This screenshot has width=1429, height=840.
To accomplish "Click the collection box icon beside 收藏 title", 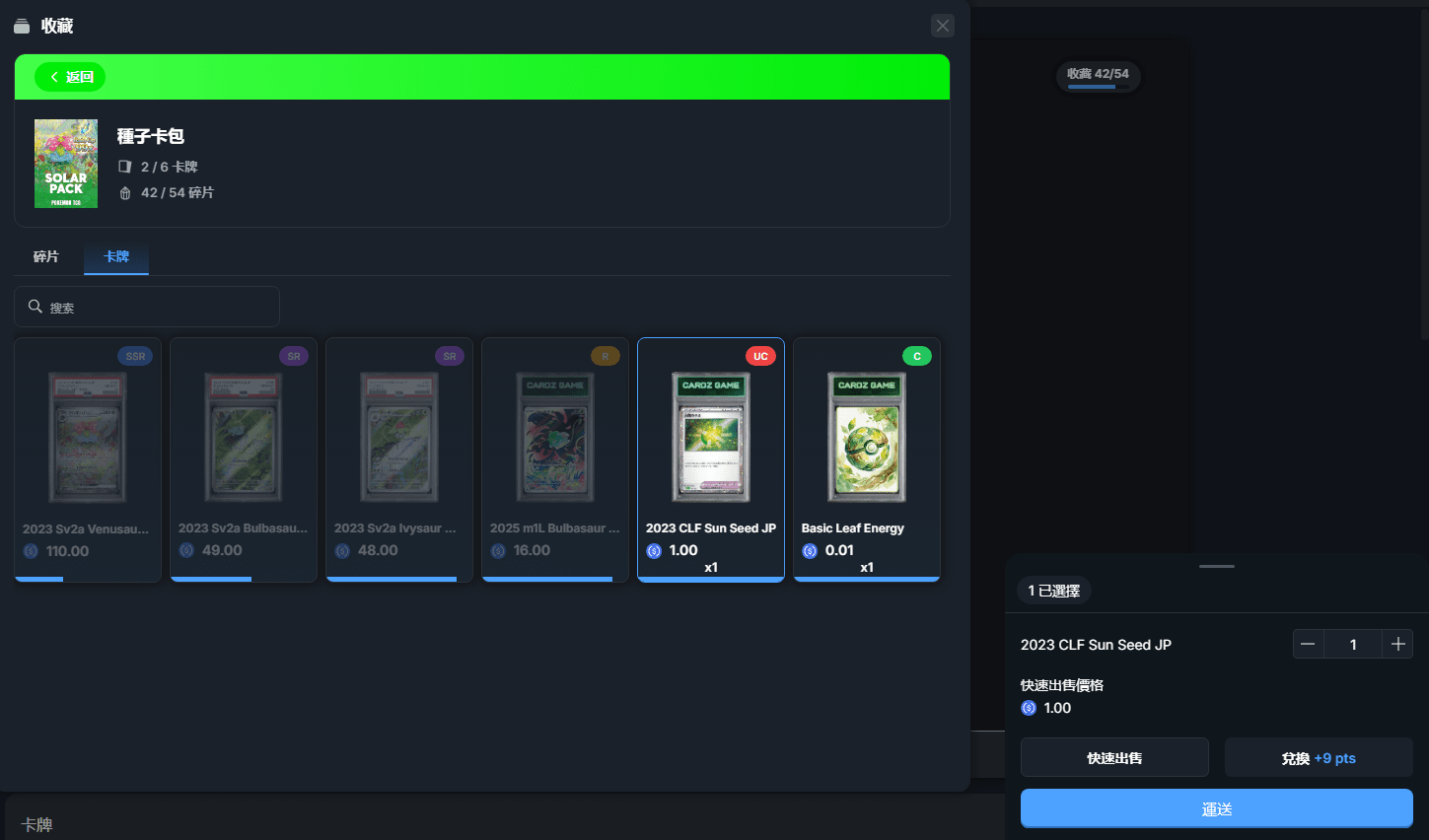I will (22, 26).
